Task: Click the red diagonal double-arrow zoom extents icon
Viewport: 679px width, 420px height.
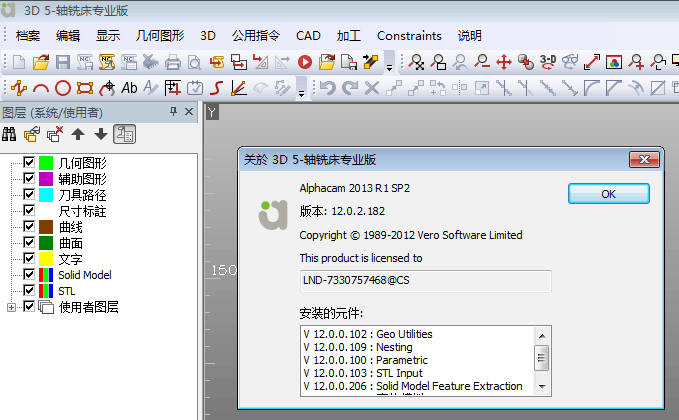Action: click(592, 62)
